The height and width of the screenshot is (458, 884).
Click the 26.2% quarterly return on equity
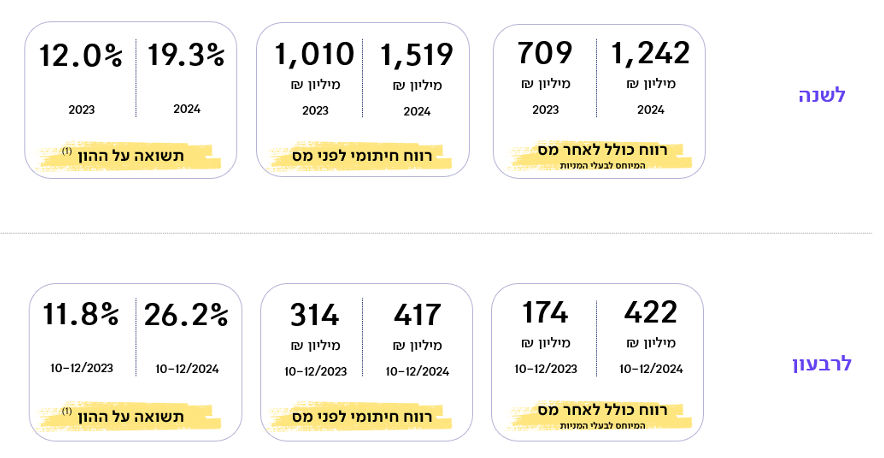[186, 315]
